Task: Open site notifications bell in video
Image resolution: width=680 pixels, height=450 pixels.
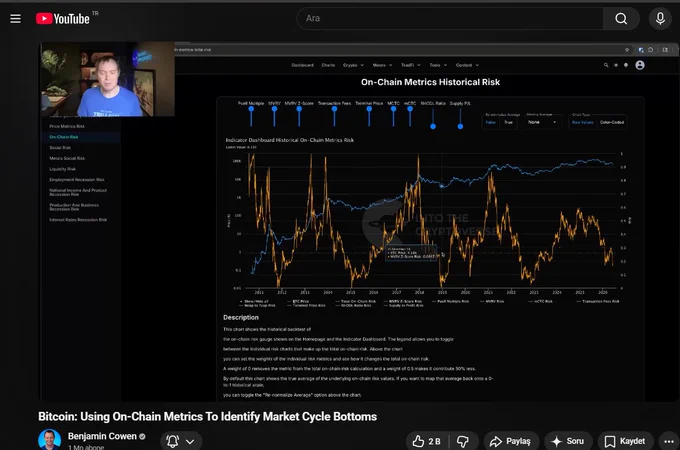Action: click(626, 65)
